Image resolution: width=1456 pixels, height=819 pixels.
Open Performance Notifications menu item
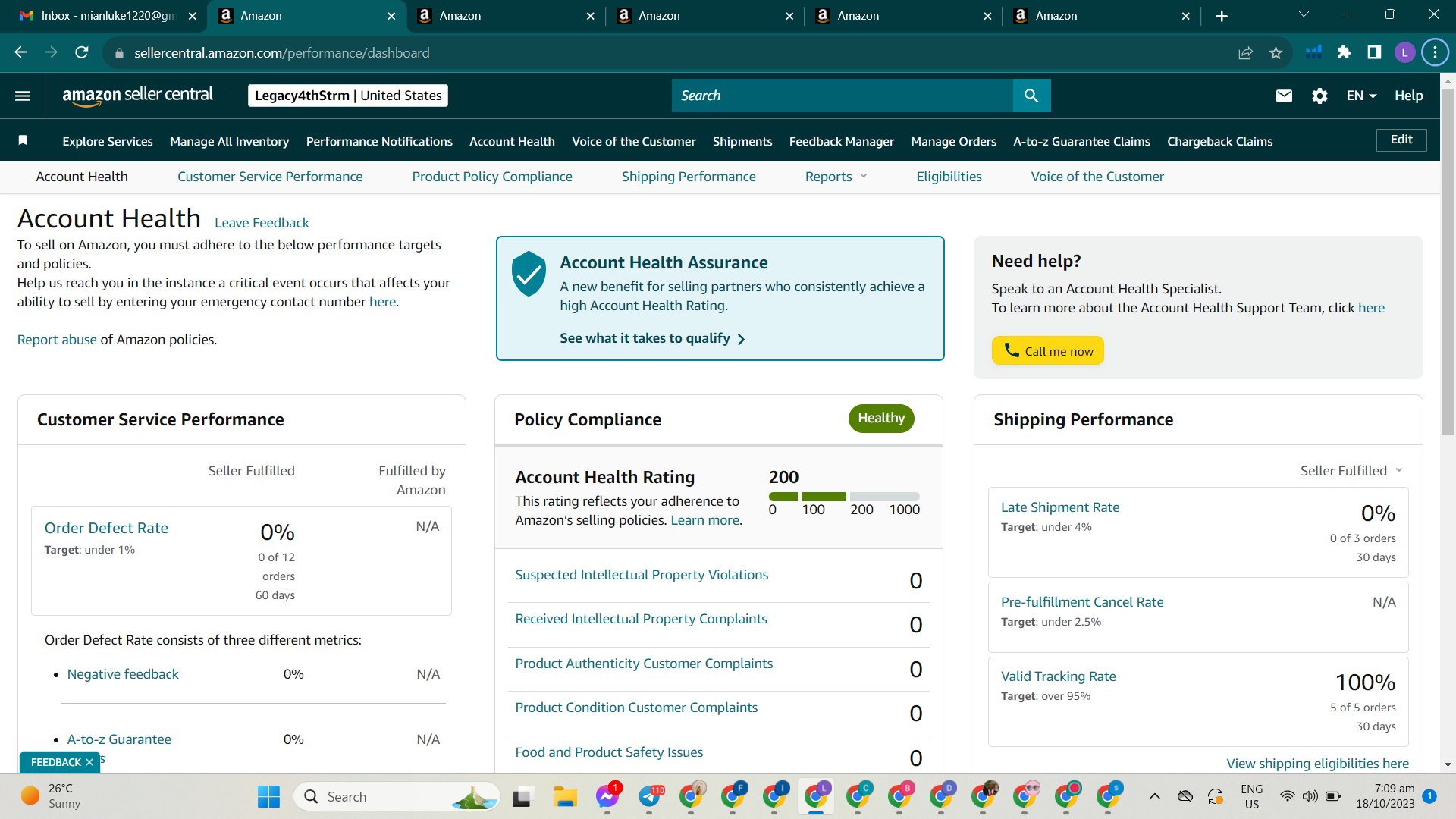point(379,141)
